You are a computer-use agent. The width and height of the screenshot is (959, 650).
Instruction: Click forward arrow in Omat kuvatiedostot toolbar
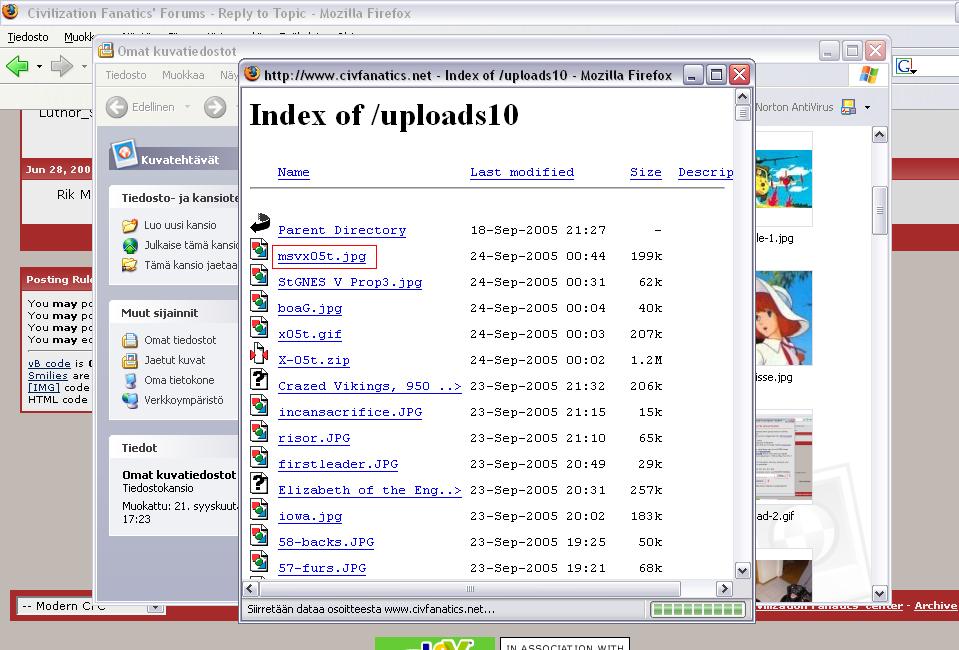(x=215, y=107)
